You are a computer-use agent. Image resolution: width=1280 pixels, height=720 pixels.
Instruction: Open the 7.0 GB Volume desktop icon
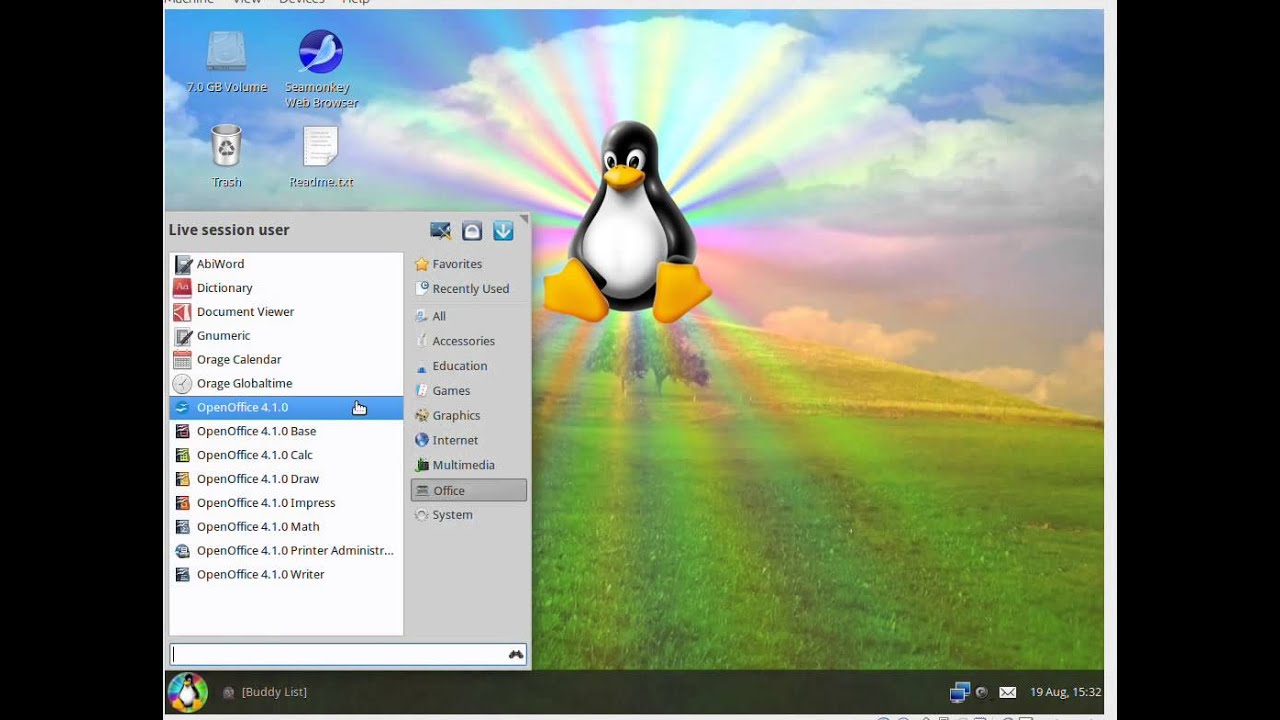(x=227, y=62)
